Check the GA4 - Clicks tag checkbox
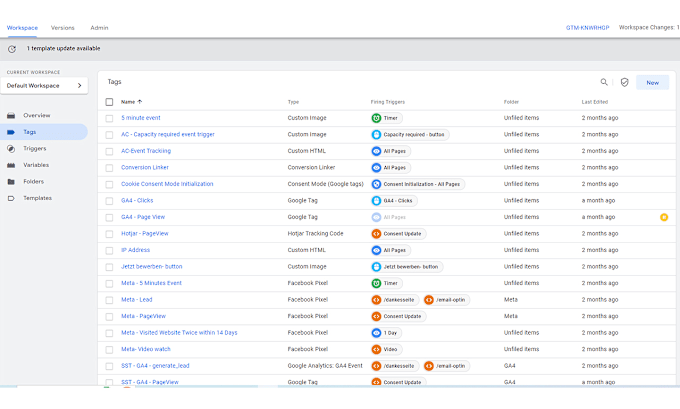The height and width of the screenshot is (409, 680). (109, 201)
